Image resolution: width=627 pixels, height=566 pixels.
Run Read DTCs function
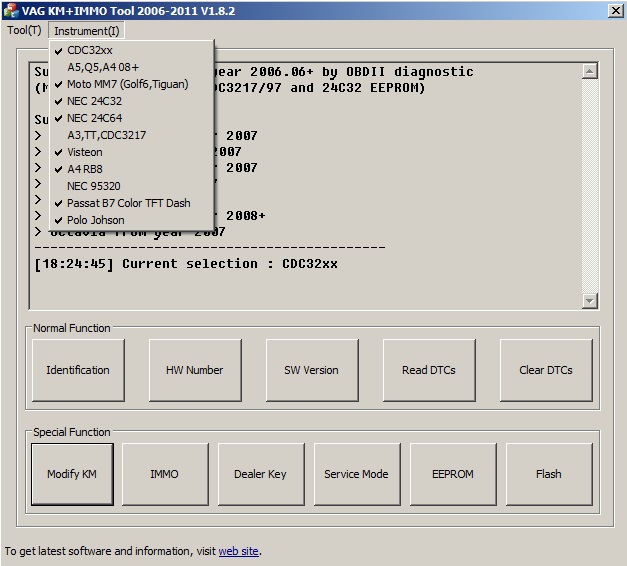pyautogui.click(x=429, y=370)
